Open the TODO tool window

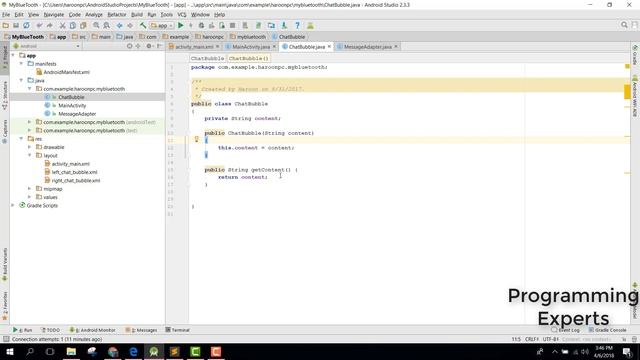(51, 330)
